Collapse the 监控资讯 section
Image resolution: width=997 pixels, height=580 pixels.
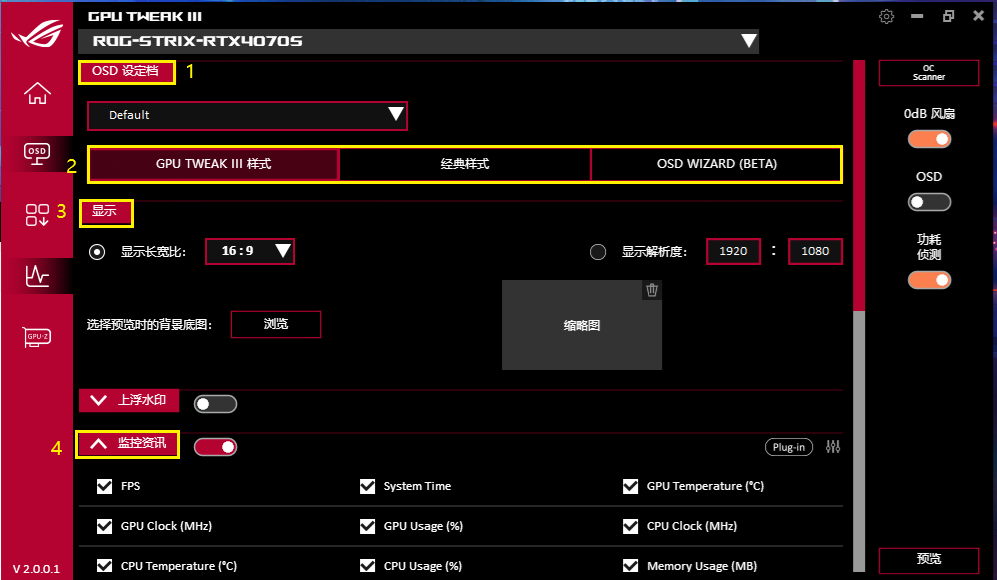click(129, 443)
